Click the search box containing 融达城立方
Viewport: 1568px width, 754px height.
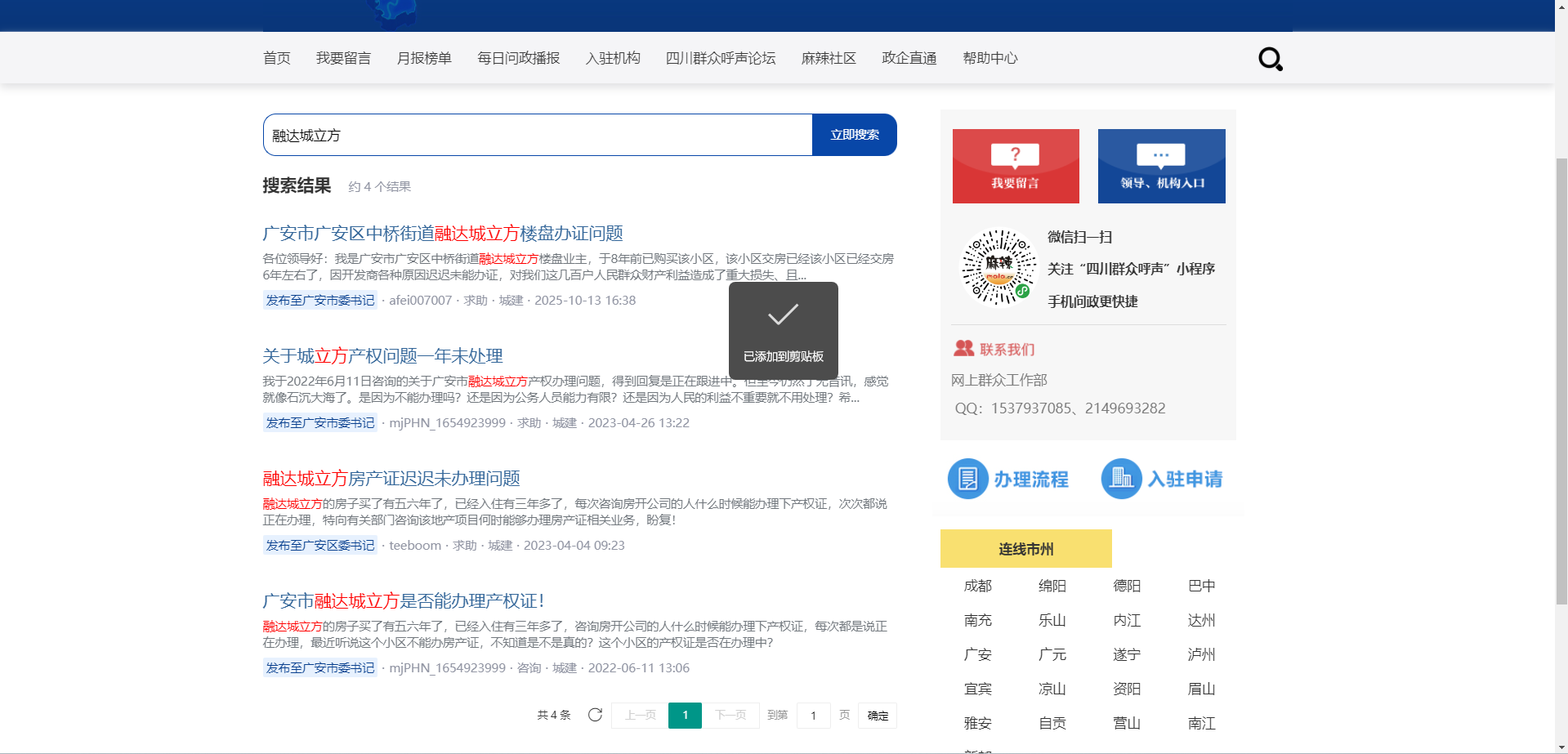[x=538, y=135]
